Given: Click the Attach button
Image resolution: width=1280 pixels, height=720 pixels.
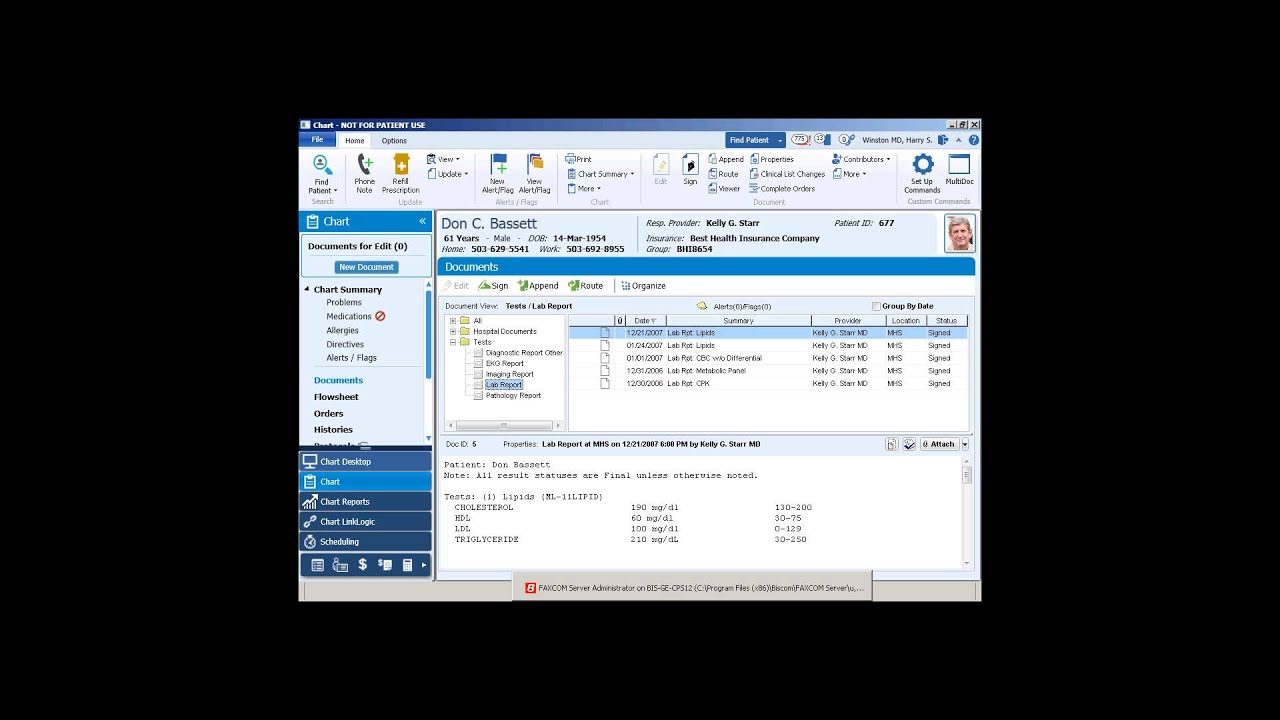Looking at the screenshot, I should (939, 444).
